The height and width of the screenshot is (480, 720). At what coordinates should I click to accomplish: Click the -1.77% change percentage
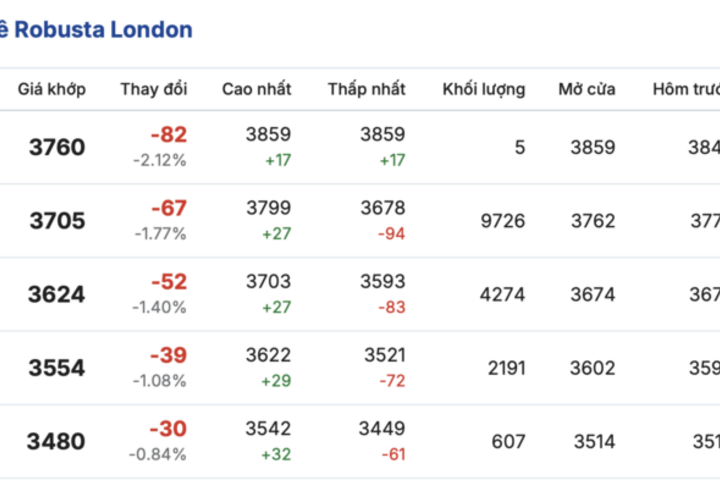point(160,234)
